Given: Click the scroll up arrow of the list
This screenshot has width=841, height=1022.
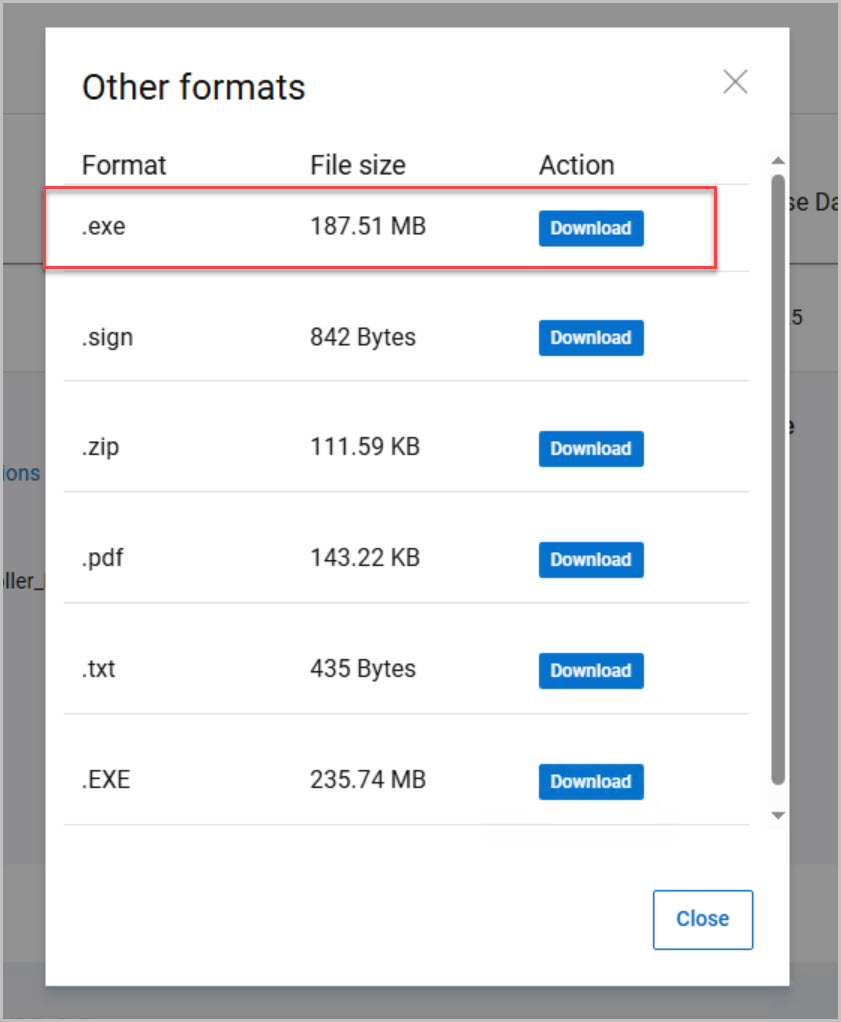Looking at the screenshot, I should (x=778, y=161).
